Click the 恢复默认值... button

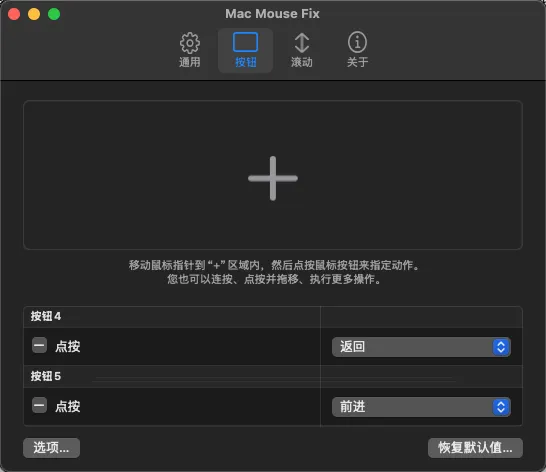click(x=475, y=448)
